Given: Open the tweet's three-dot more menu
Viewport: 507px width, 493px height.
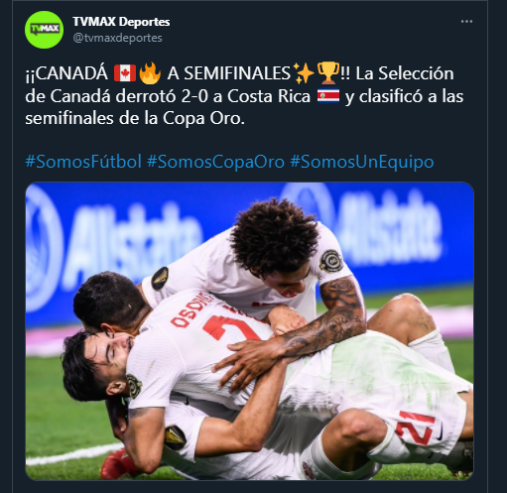Looking at the screenshot, I should (466, 22).
